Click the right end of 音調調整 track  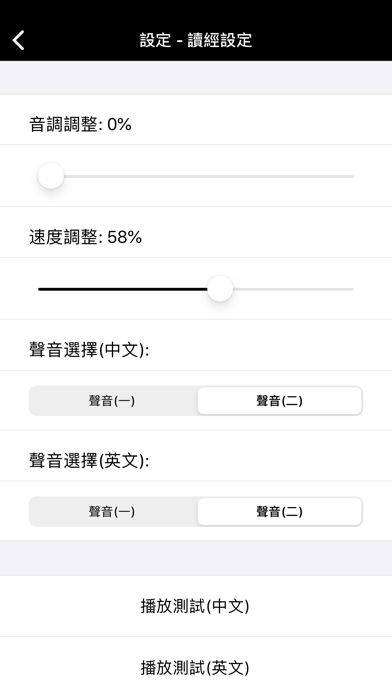click(x=351, y=176)
